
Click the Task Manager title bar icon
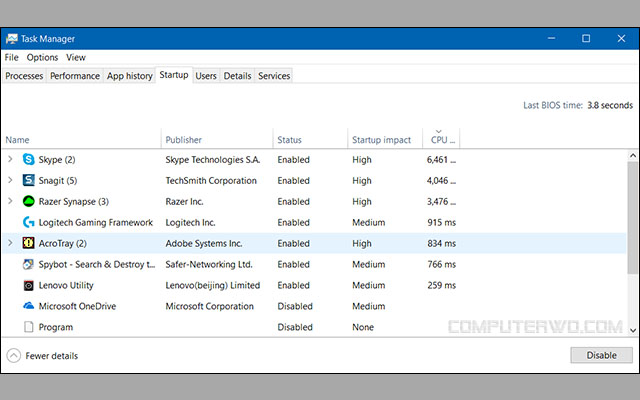click(x=12, y=39)
